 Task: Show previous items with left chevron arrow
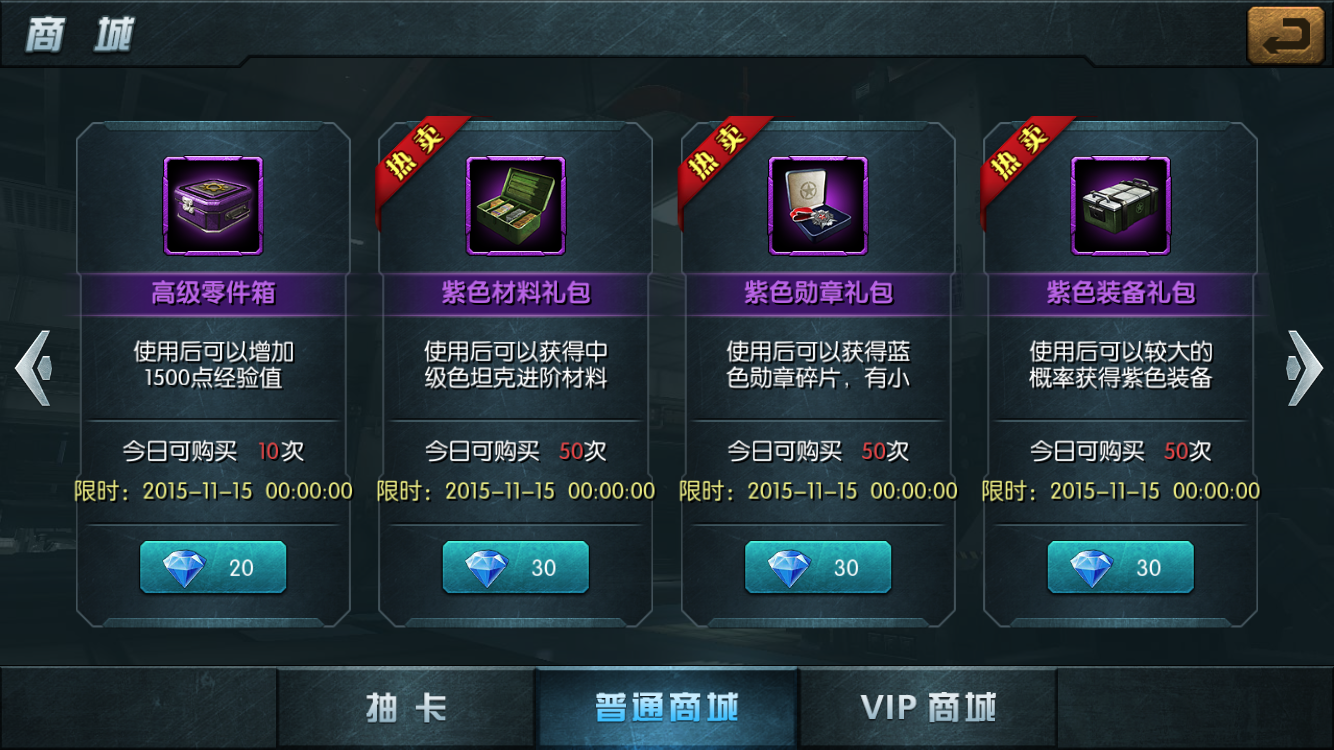33,368
